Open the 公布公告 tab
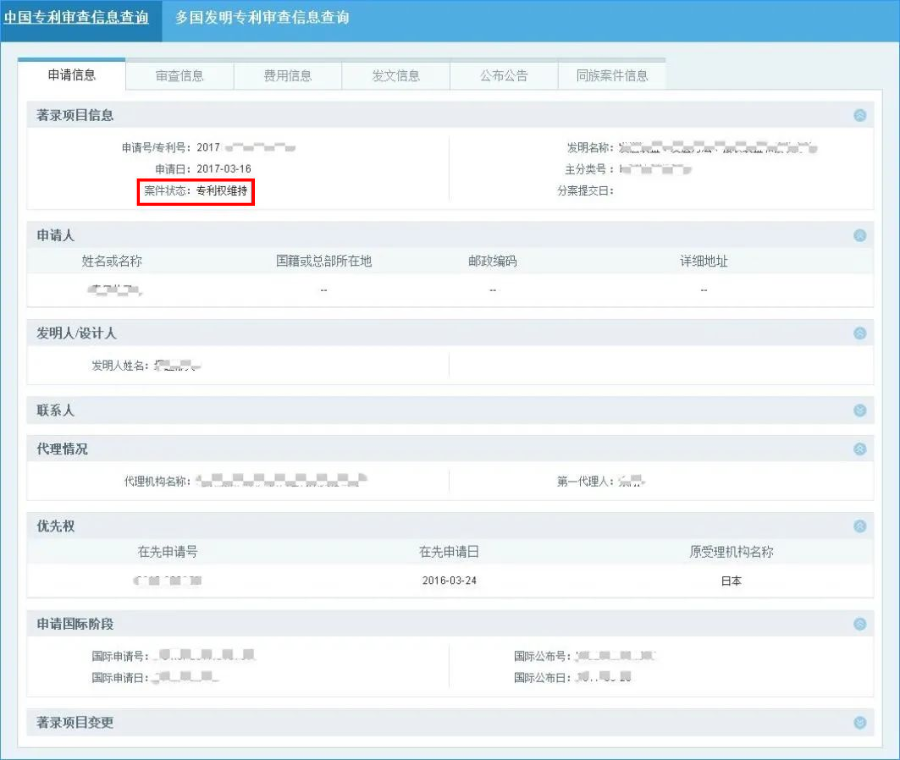This screenshot has width=900, height=760. tap(504, 74)
